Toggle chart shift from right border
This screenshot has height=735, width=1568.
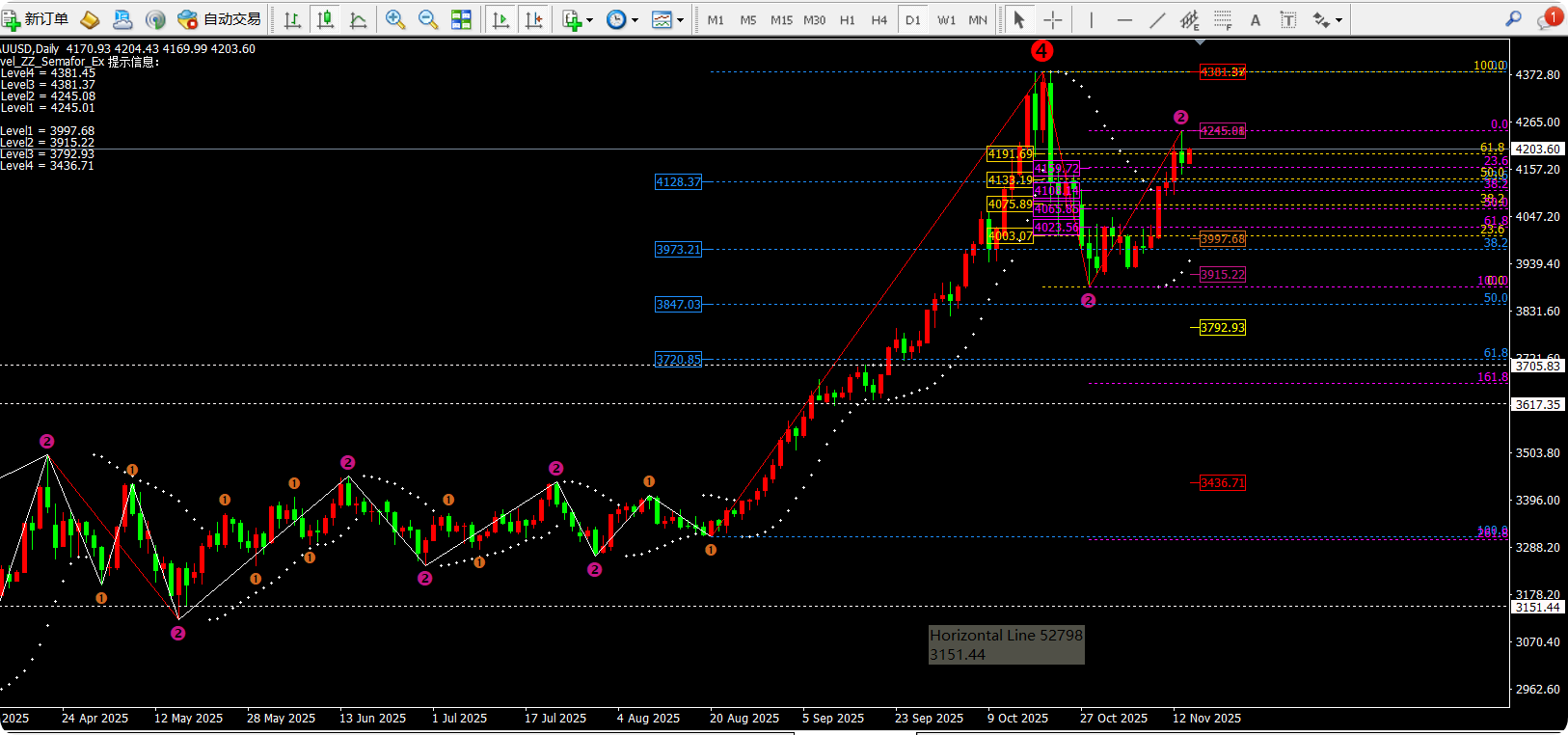[x=533, y=19]
